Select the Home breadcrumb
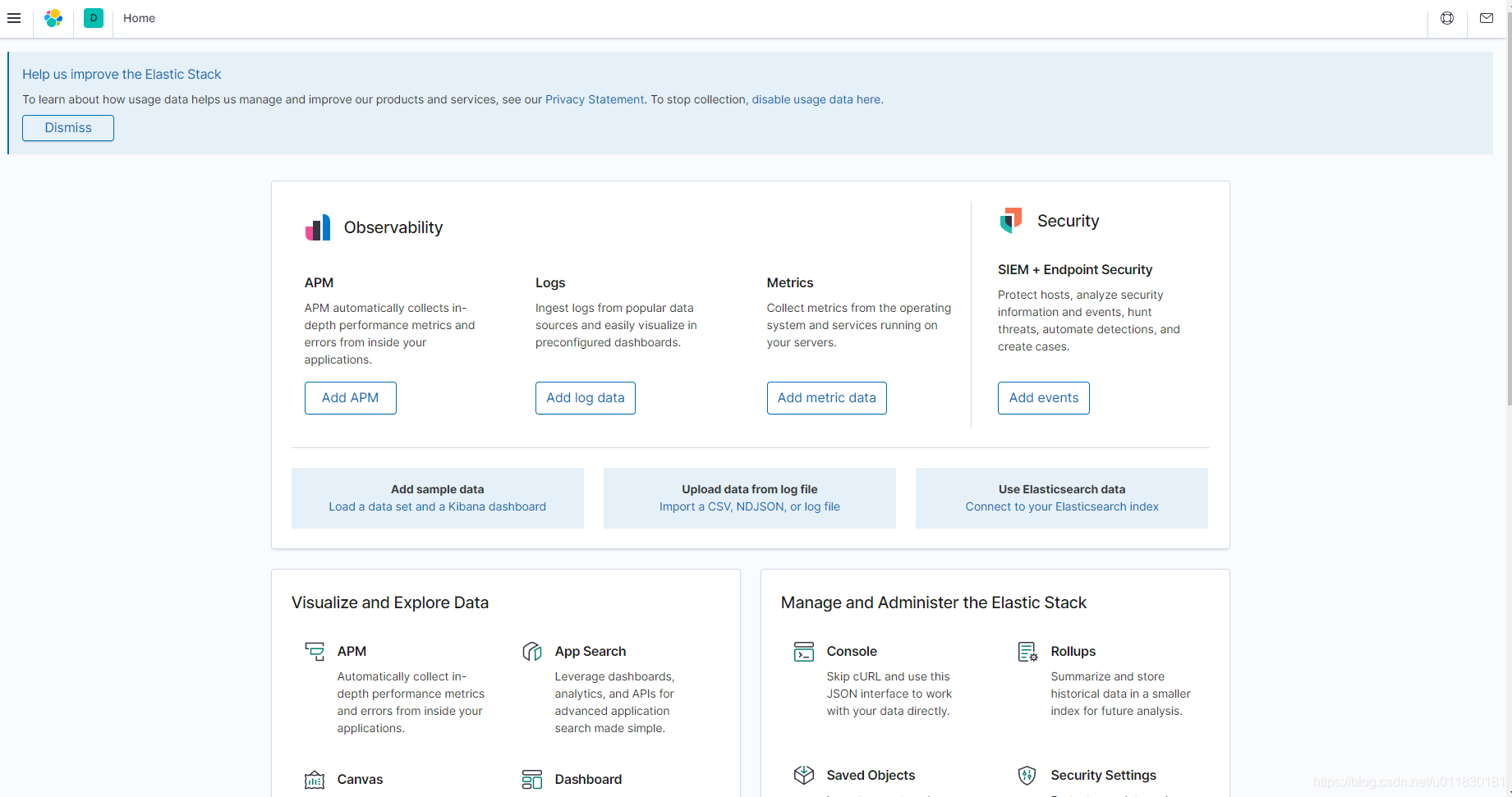The height and width of the screenshot is (797, 1512). pyautogui.click(x=139, y=18)
